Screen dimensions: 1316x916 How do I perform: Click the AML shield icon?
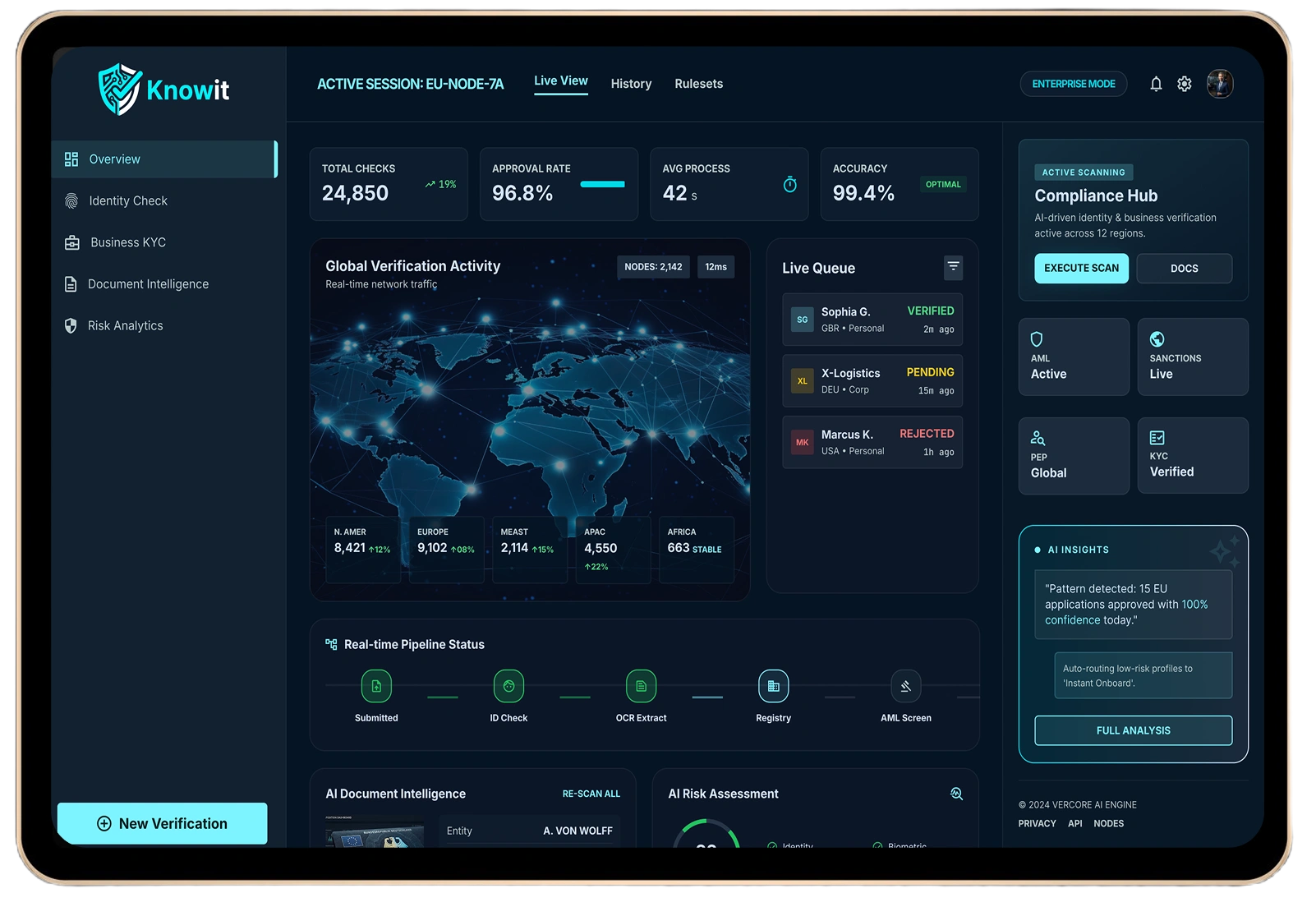point(1037,339)
